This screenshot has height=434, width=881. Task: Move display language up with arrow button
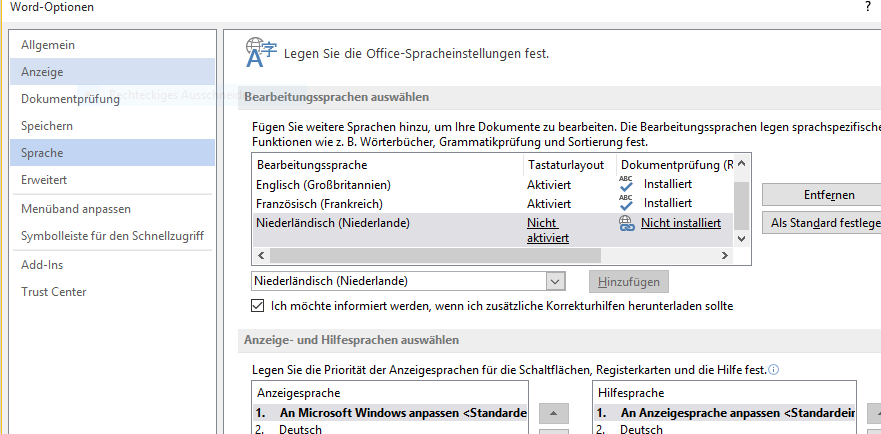pyautogui.click(x=553, y=413)
